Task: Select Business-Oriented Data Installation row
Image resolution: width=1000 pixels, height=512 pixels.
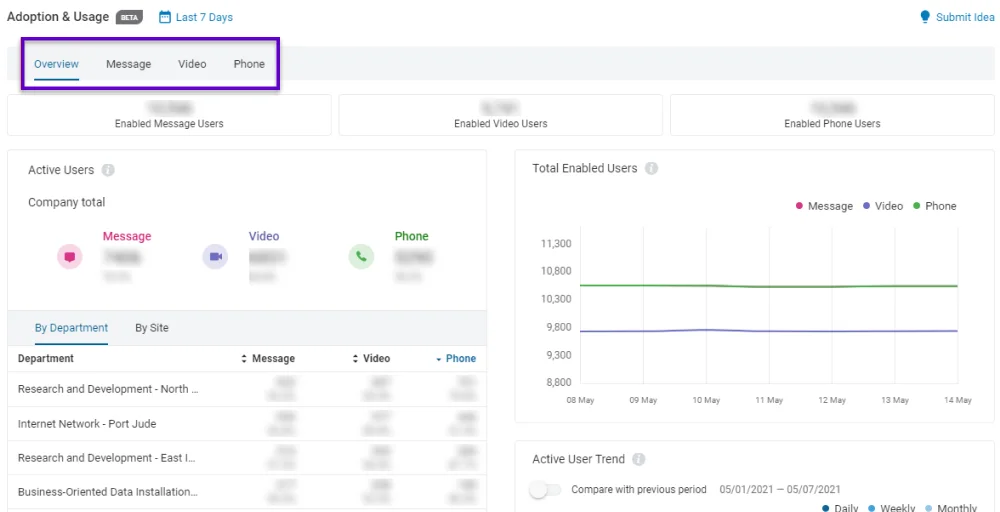Action: coord(247,492)
